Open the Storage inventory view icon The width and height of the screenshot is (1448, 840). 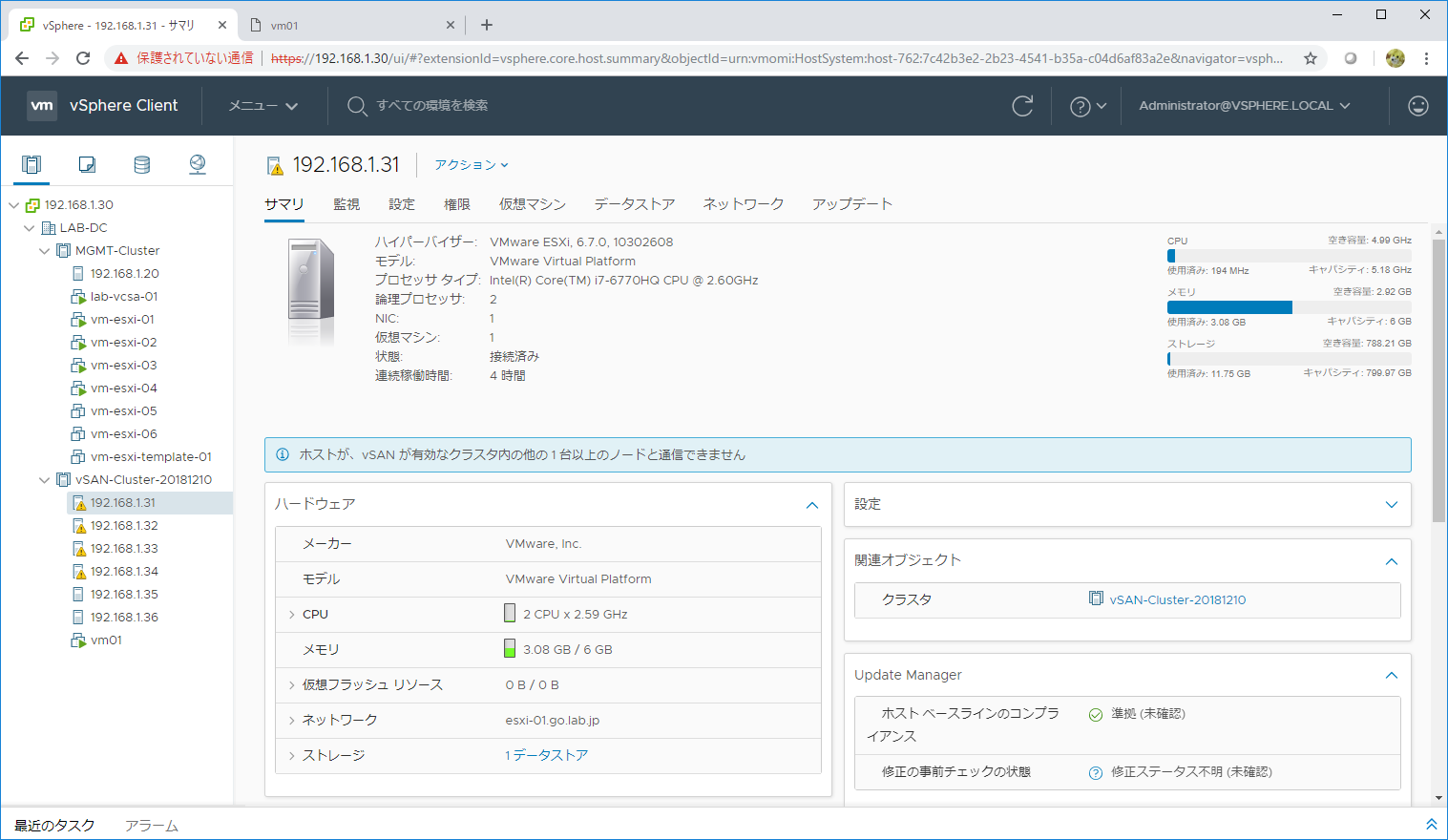[x=142, y=164]
